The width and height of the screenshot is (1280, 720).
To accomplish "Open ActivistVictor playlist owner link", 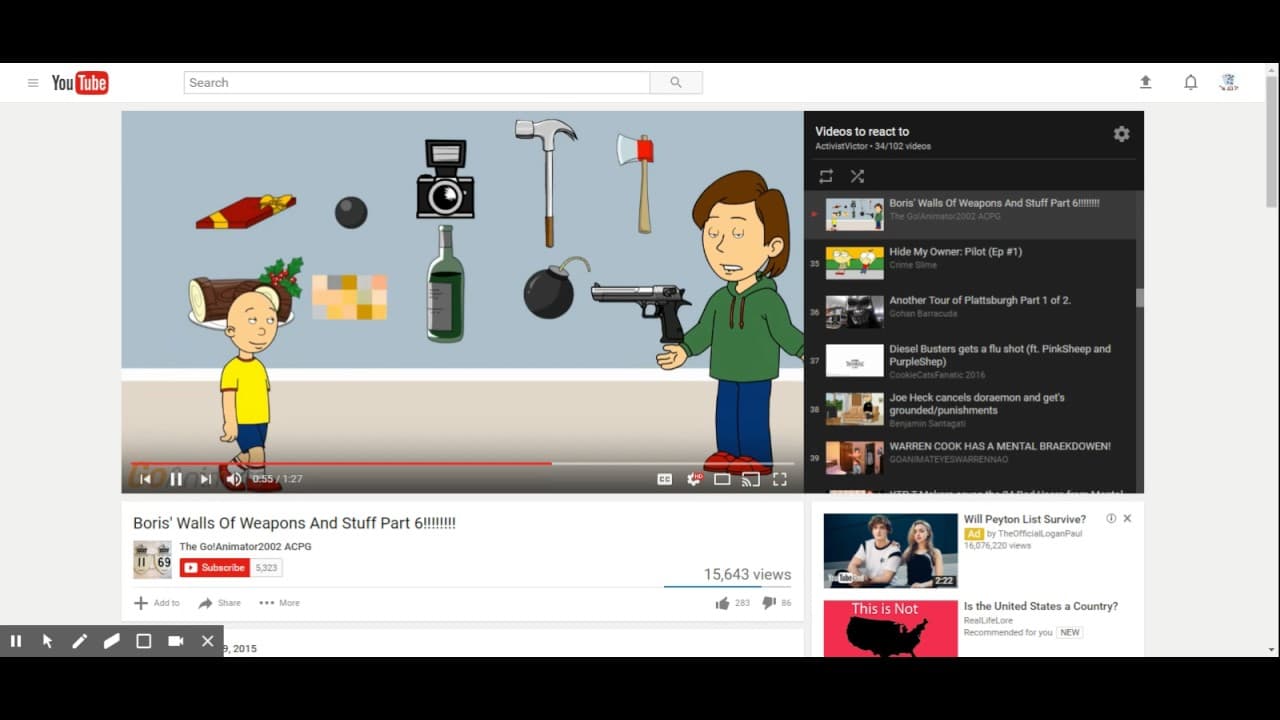I will [841, 146].
